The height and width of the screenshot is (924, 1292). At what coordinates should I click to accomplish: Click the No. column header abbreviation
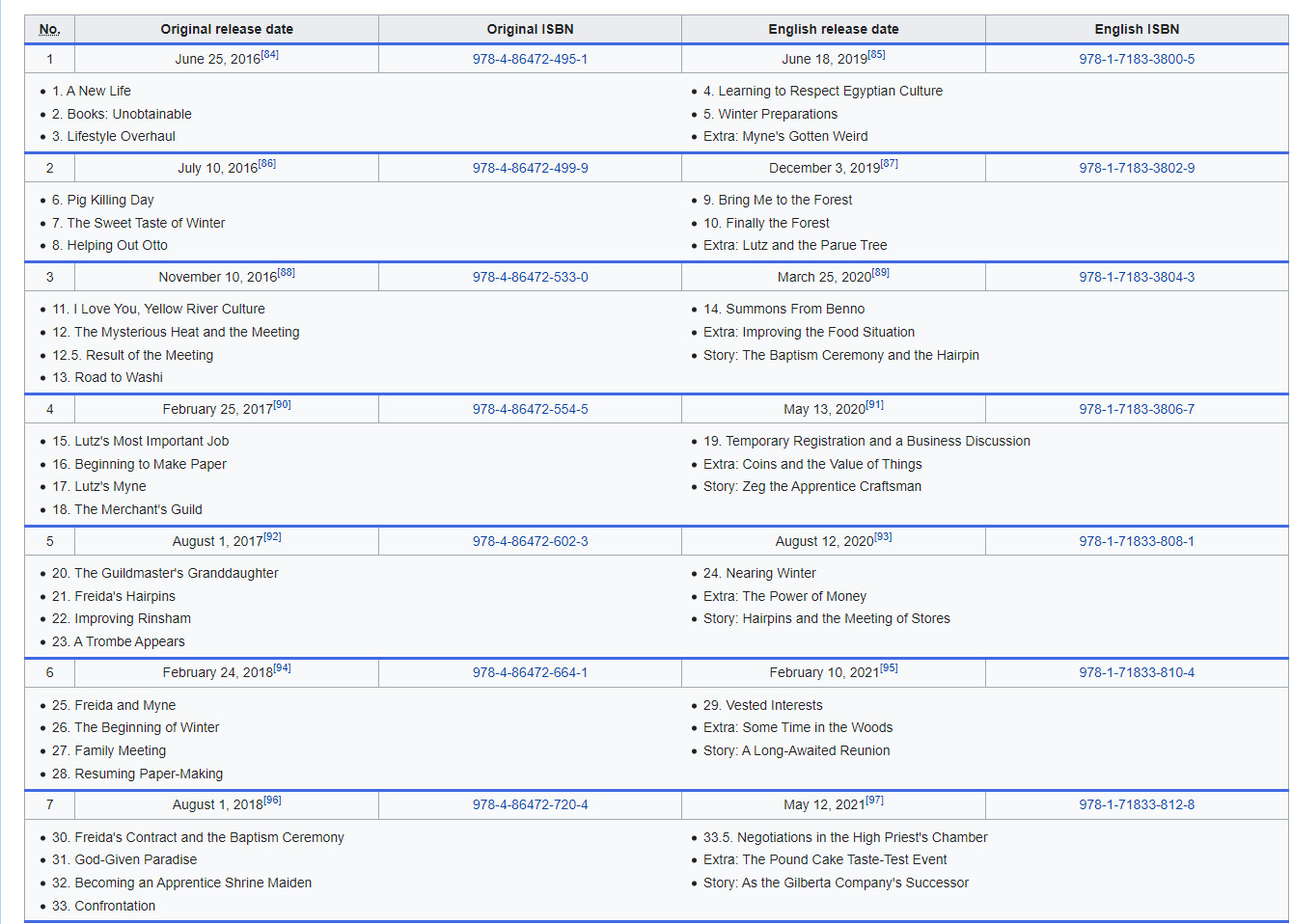pyautogui.click(x=49, y=29)
